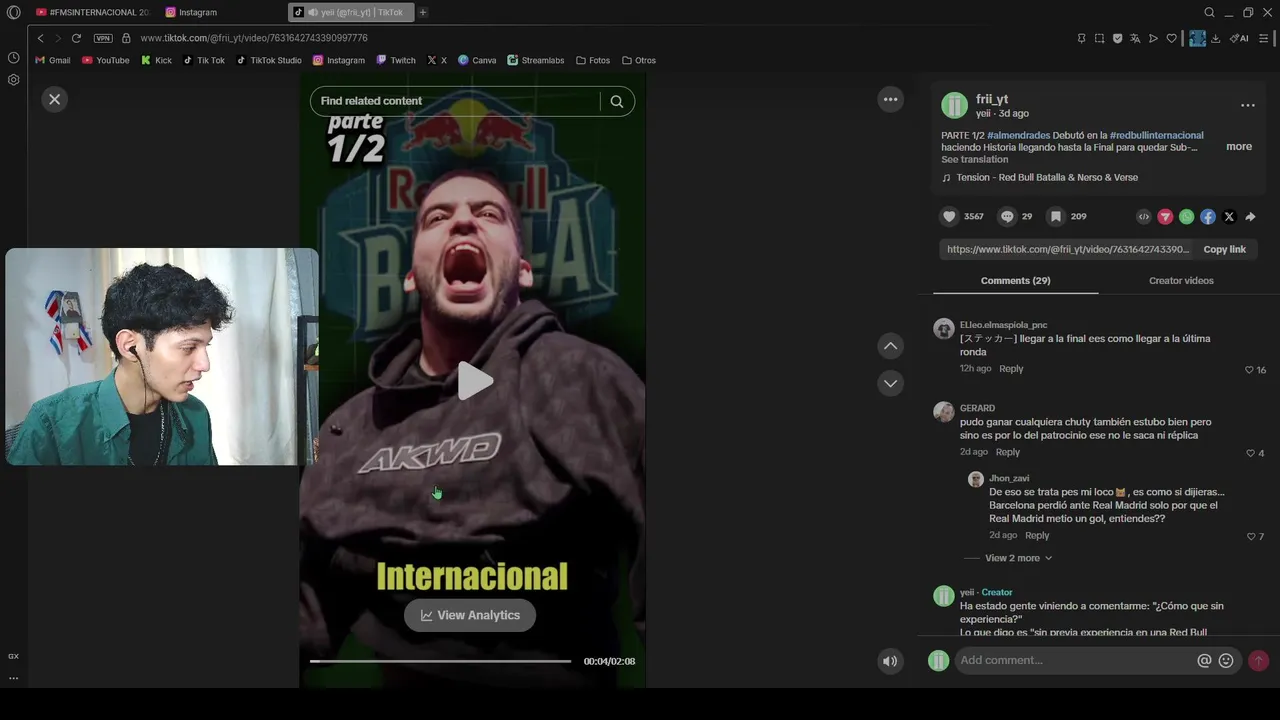1280x720 pixels.
Task: Get embed code for the video
Action: (x=1144, y=216)
